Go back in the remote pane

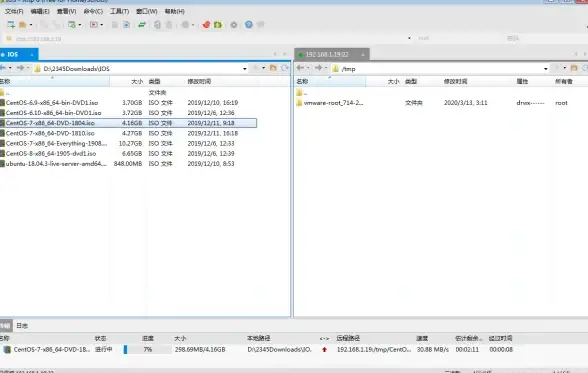tap(300, 68)
